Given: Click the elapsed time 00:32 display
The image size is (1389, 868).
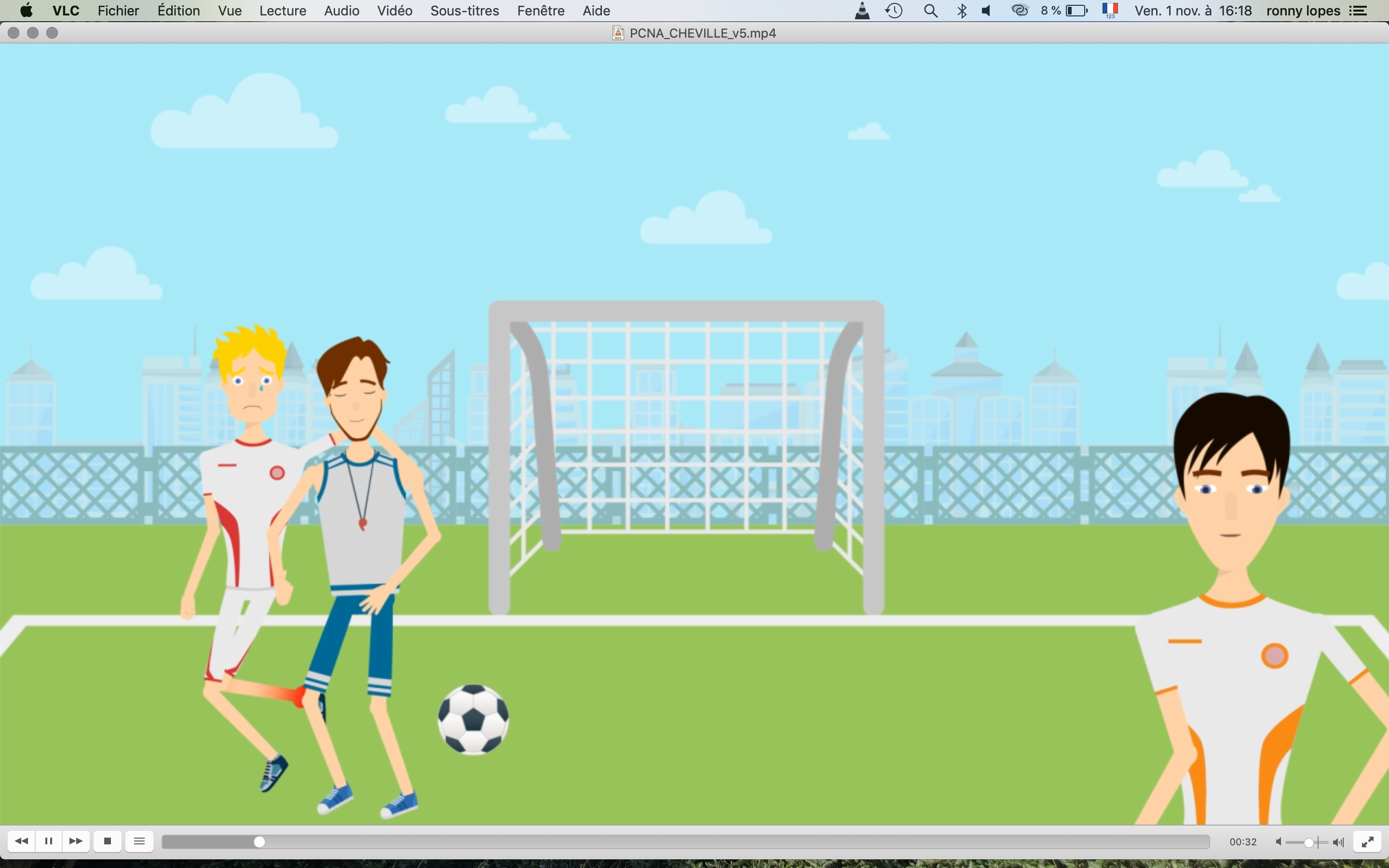Looking at the screenshot, I should tap(1243, 841).
